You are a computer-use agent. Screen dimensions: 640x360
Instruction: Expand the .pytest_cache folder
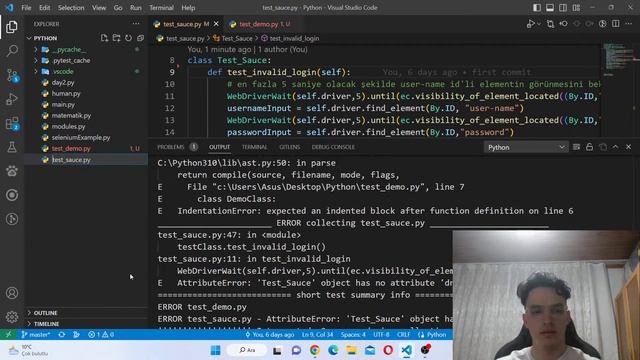71,60
